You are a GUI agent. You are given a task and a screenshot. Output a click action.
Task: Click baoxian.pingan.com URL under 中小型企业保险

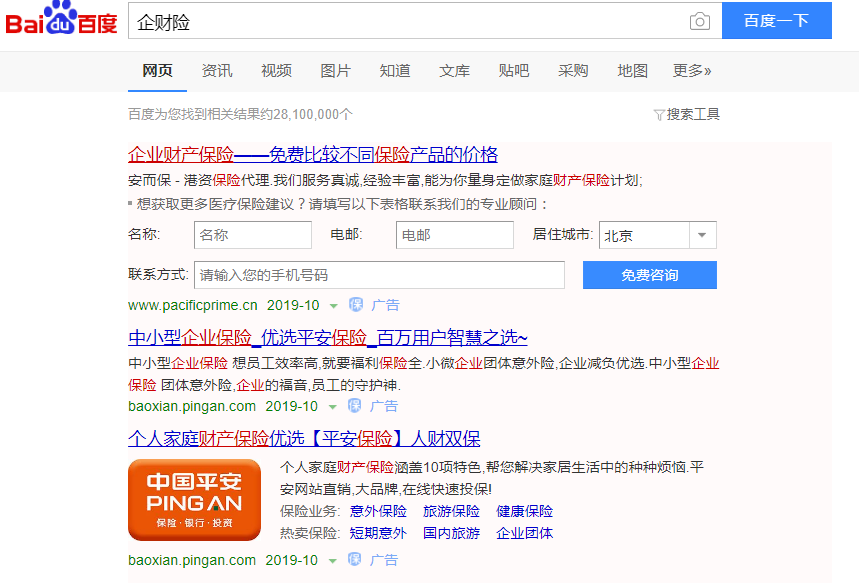192,406
